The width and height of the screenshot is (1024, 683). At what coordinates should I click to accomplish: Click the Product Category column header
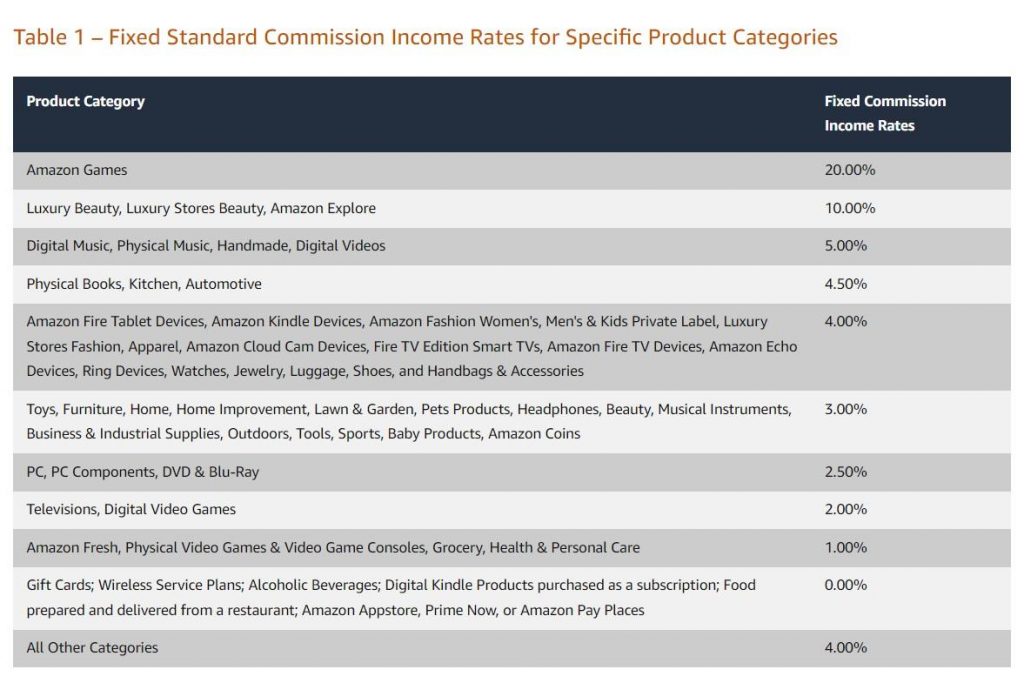pyautogui.click(x=86, y=101)
